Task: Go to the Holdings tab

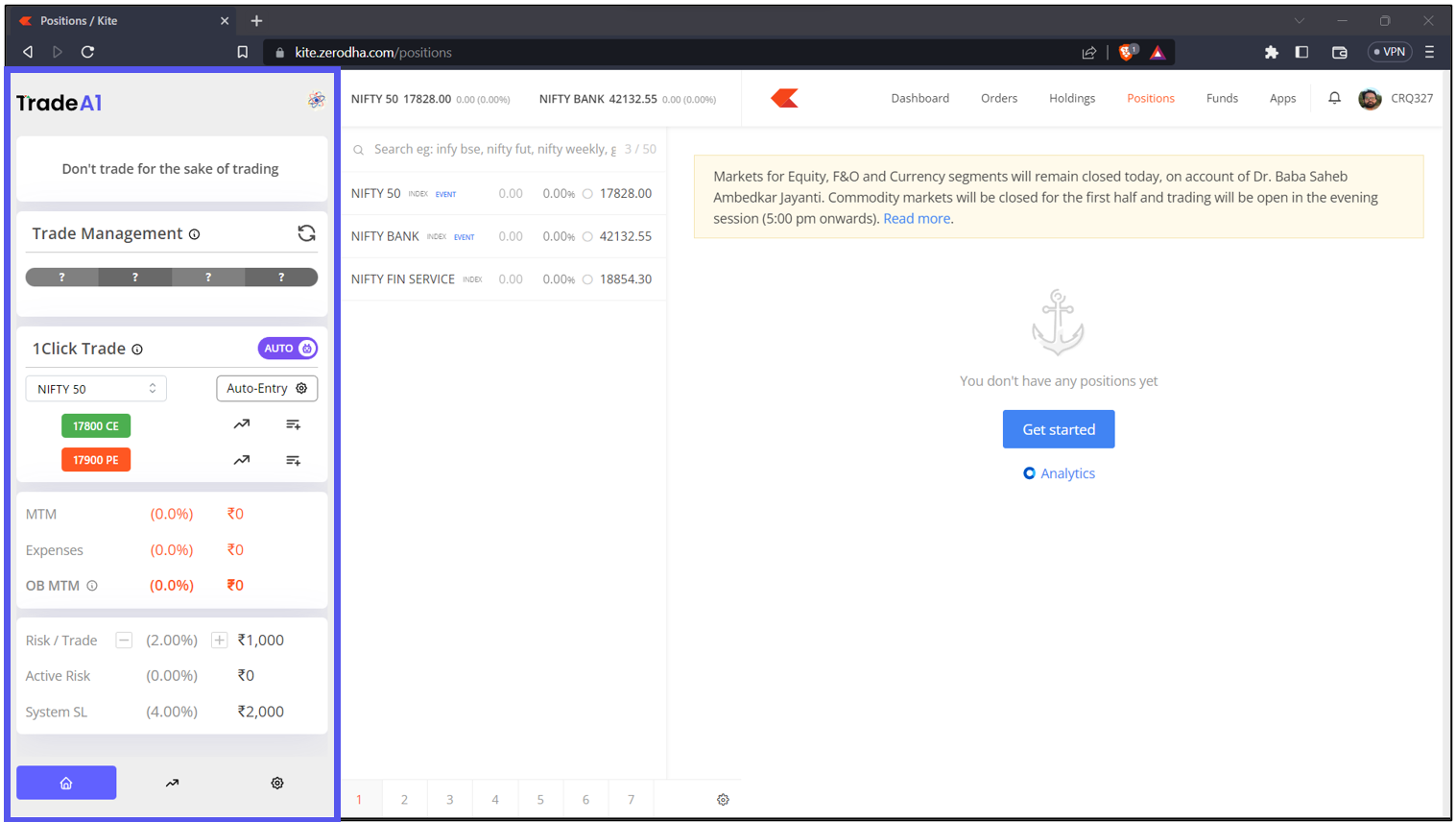Action: pos(1071,98)
